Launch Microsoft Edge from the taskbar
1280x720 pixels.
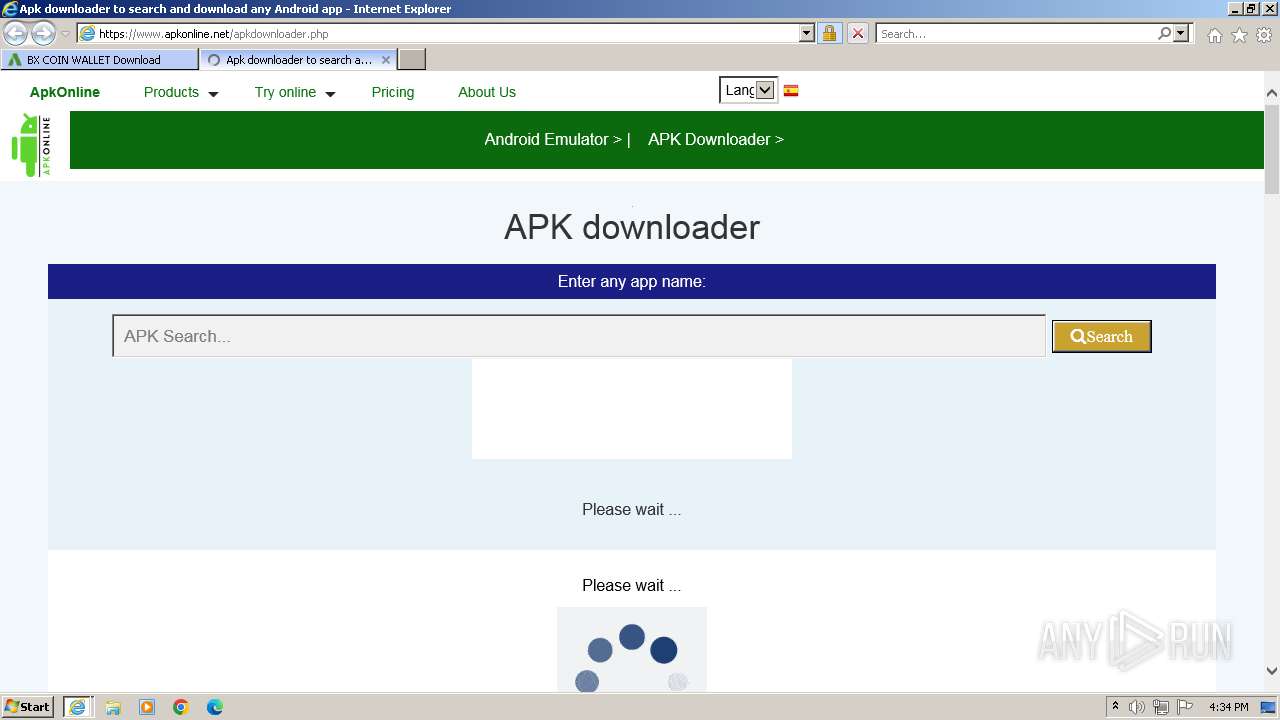click(215, 707)
